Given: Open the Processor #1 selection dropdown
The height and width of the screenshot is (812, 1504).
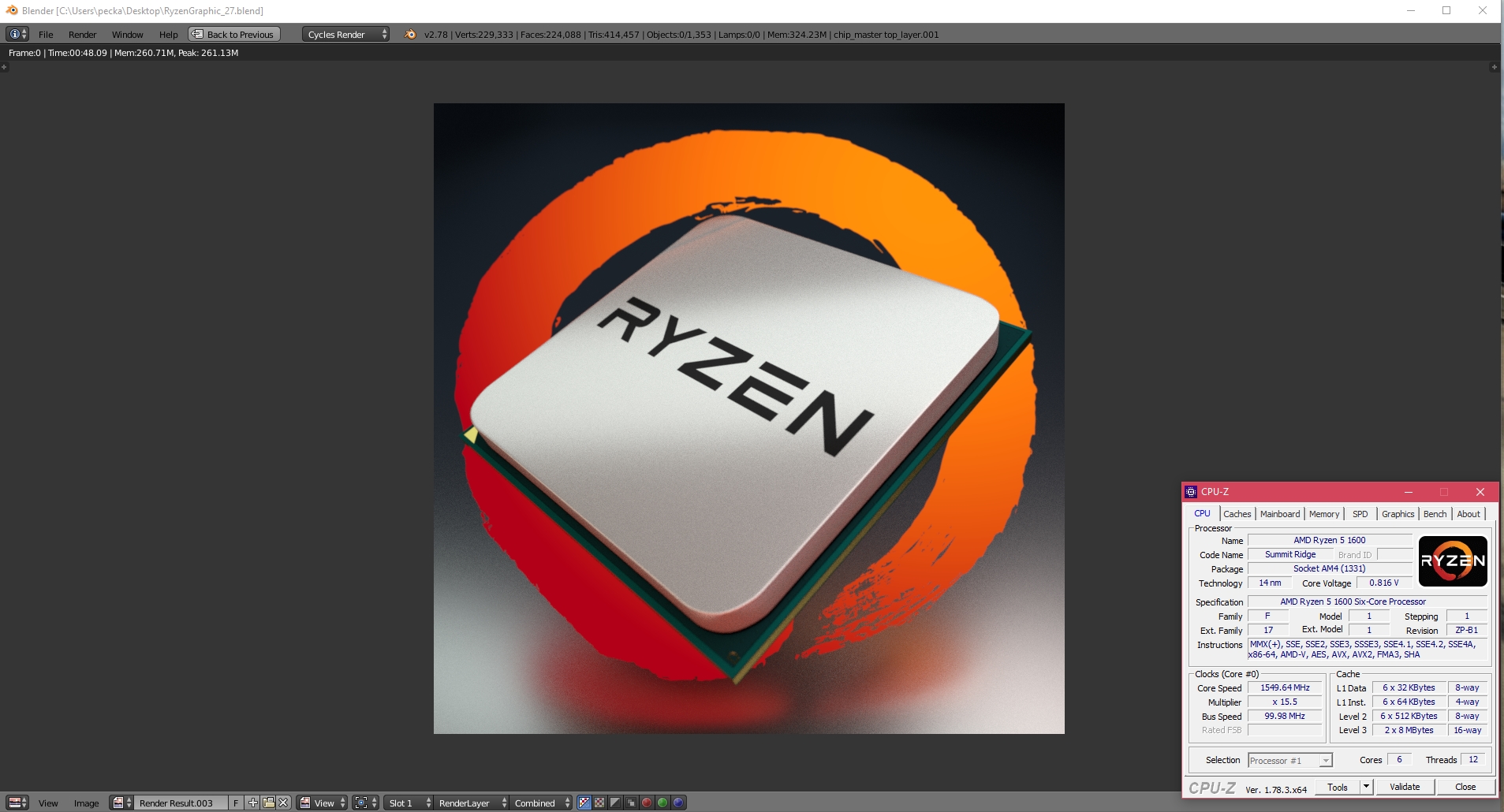Looking at the screenshot, I should click(x=1290, y=761).
